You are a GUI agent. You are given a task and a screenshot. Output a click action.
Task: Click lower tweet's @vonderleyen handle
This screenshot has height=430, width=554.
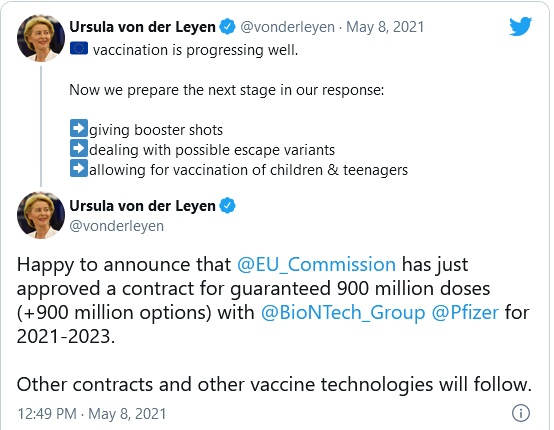(117, 226)
